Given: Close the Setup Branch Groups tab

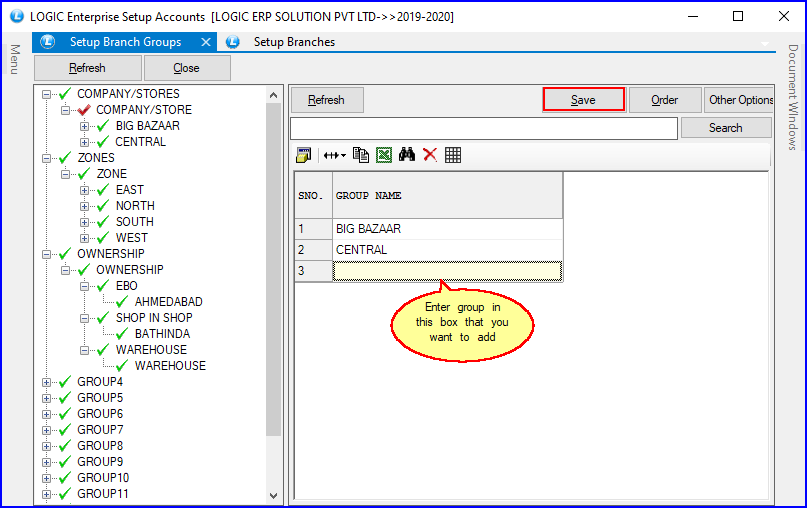Looking at the screenshot, I should [x=205, y=42].
